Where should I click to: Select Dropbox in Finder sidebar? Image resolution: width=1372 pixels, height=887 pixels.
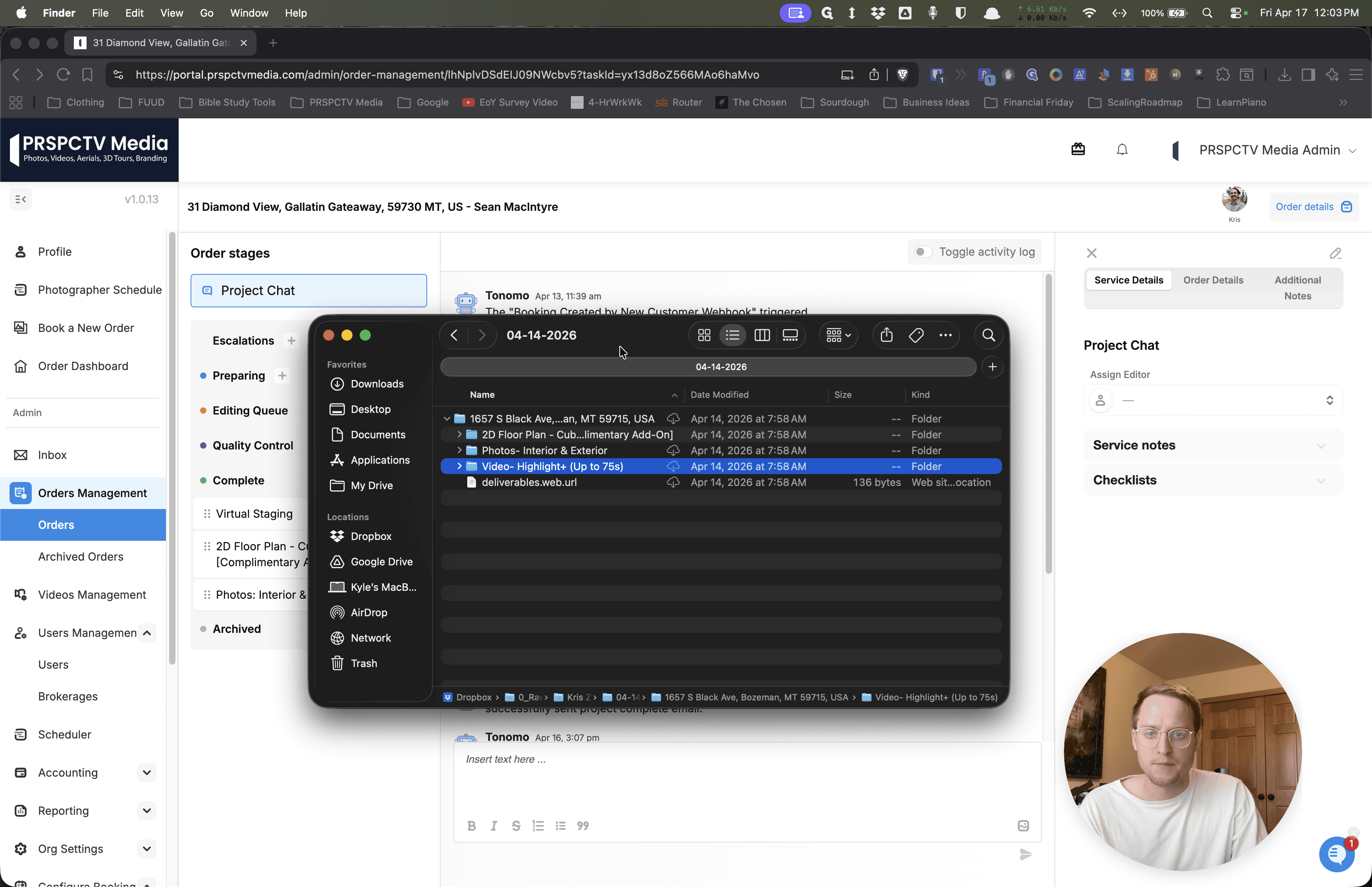pos(371,536)
